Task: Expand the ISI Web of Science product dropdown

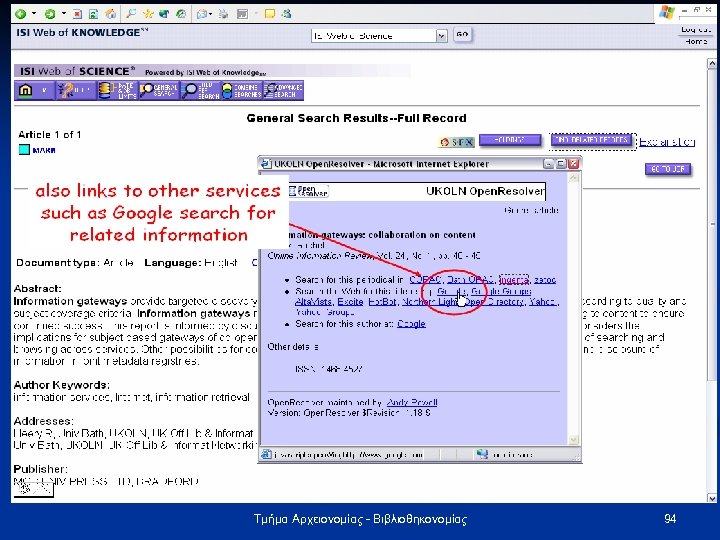Action: point(441,36)
